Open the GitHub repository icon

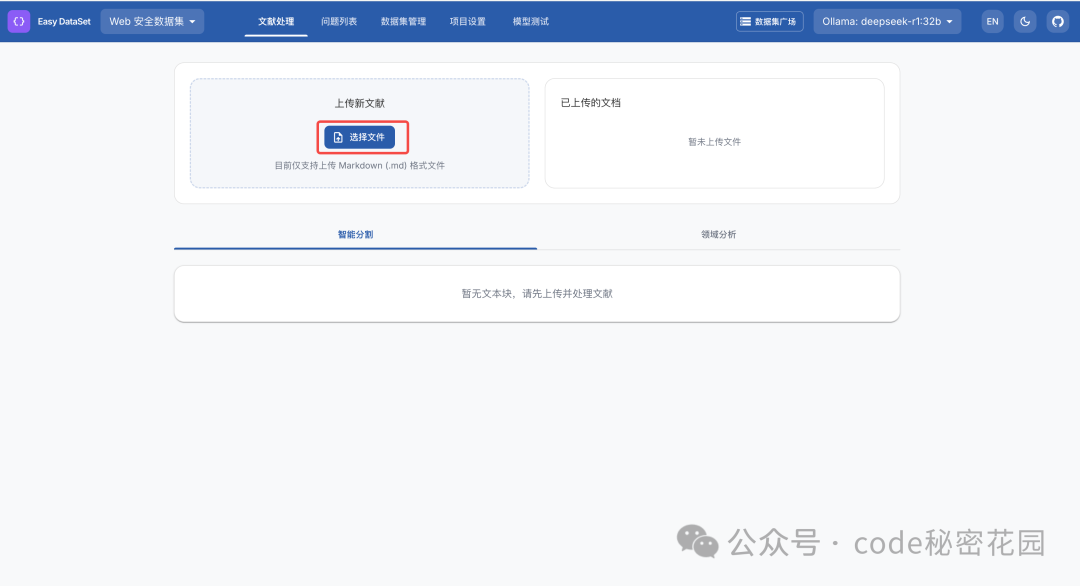click(x=1058, y=21)
